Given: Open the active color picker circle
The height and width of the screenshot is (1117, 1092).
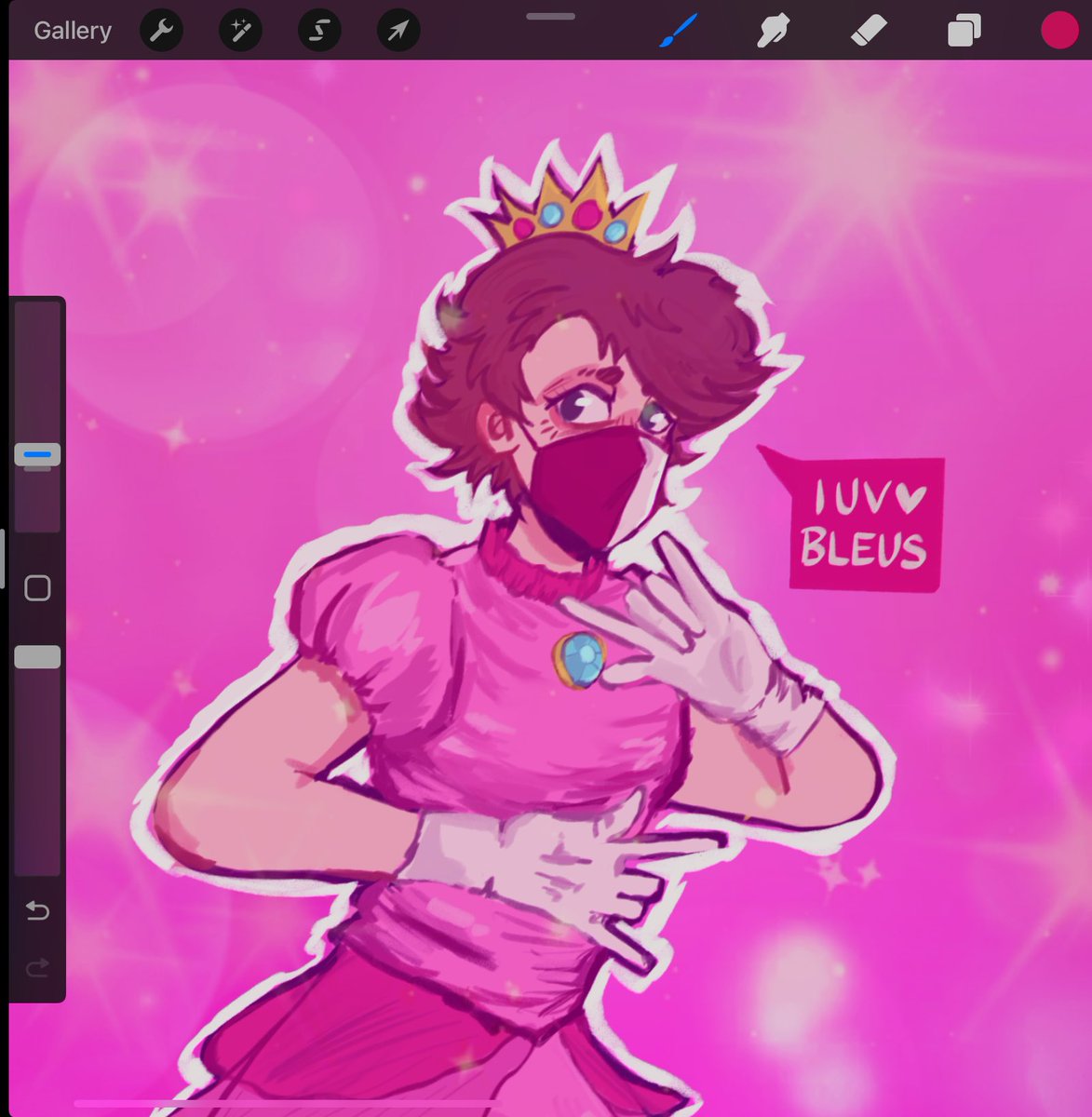Looking at the screenshot, I should 1059,31.
